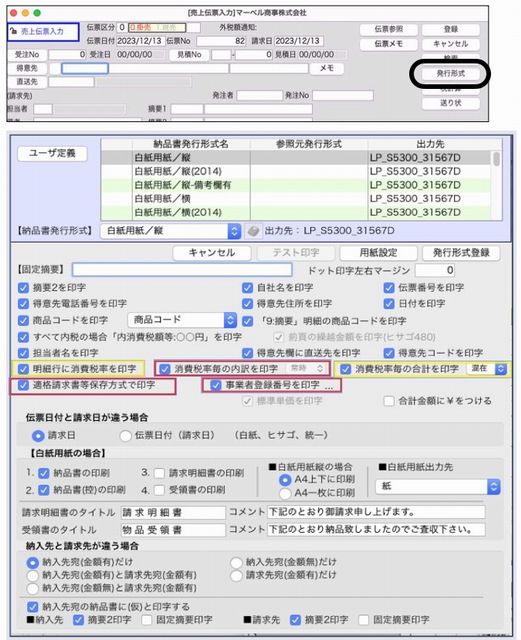The width and height of the screenshot is (521, 640).
Task: Open 消費税率毎の合計 混在 dropdown
Action: tap(487, 369)
